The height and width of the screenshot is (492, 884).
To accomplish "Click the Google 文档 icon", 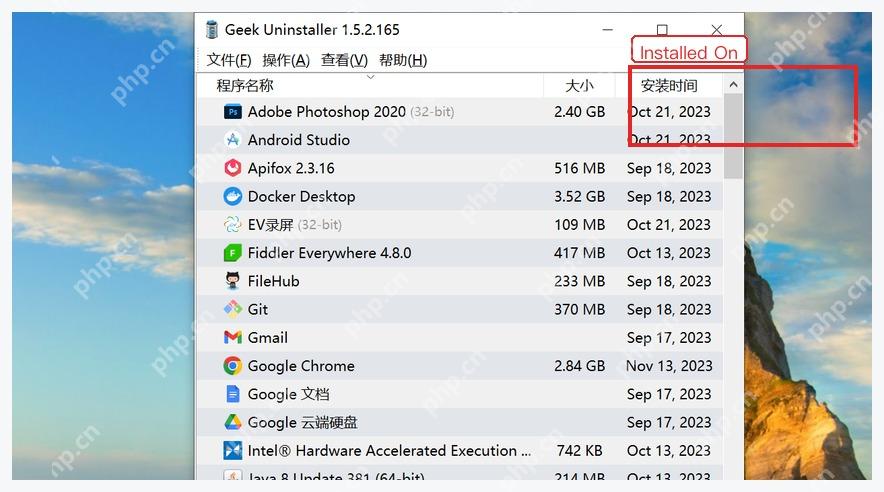I will click(x=233, y=393).
